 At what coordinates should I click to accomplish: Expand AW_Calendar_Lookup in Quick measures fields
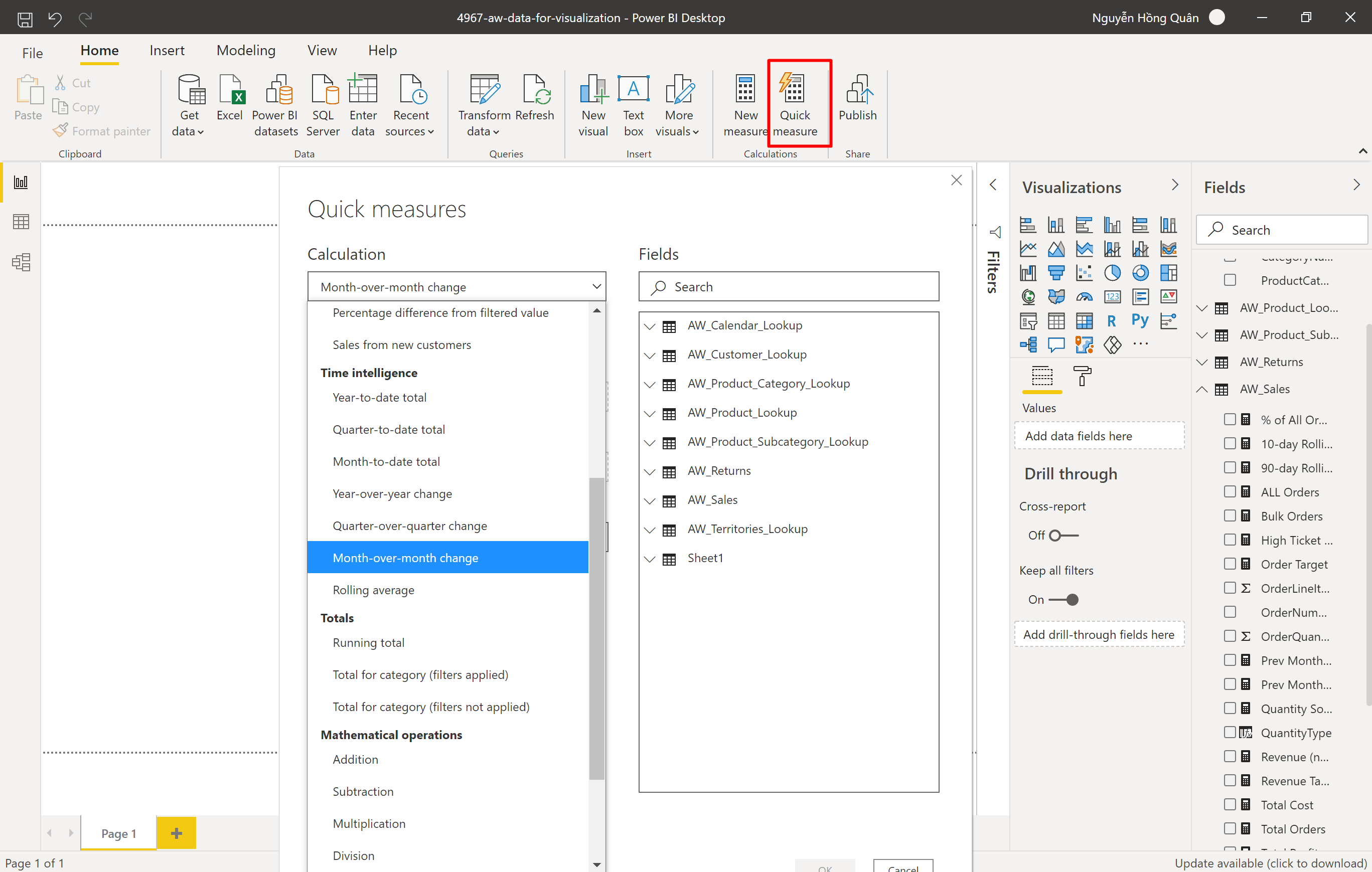[x=650, y=326]
